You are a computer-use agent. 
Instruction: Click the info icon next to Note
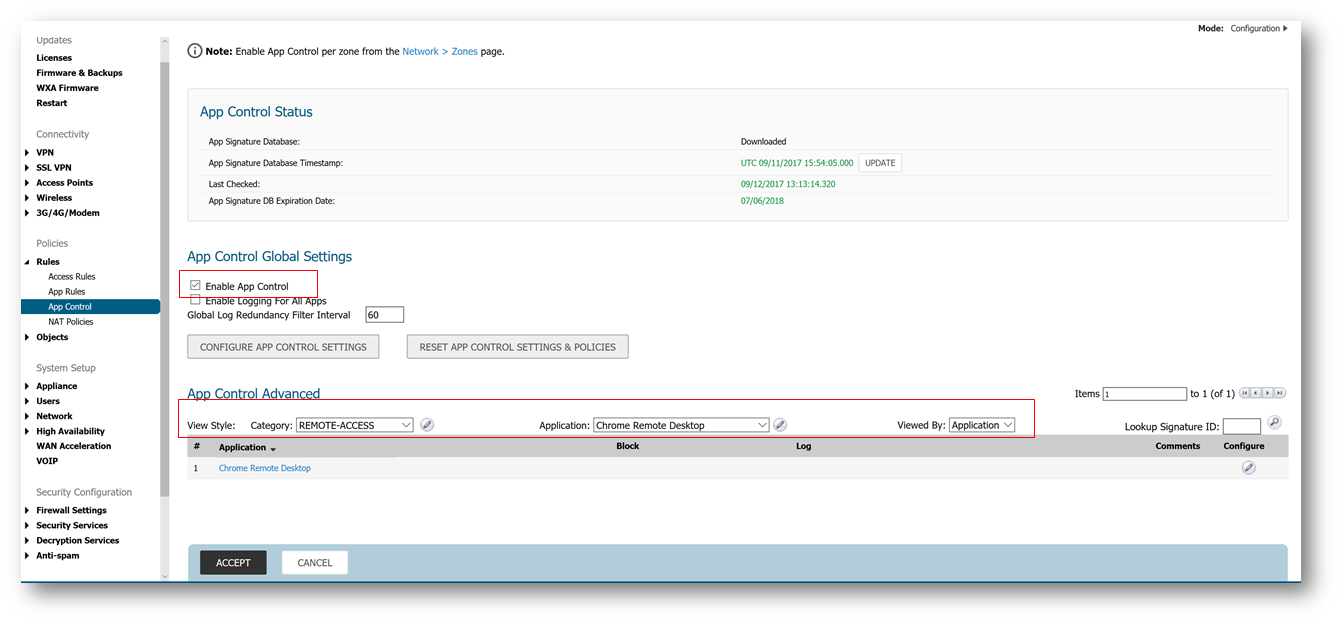pyautogui.click(x=195, y=51)
